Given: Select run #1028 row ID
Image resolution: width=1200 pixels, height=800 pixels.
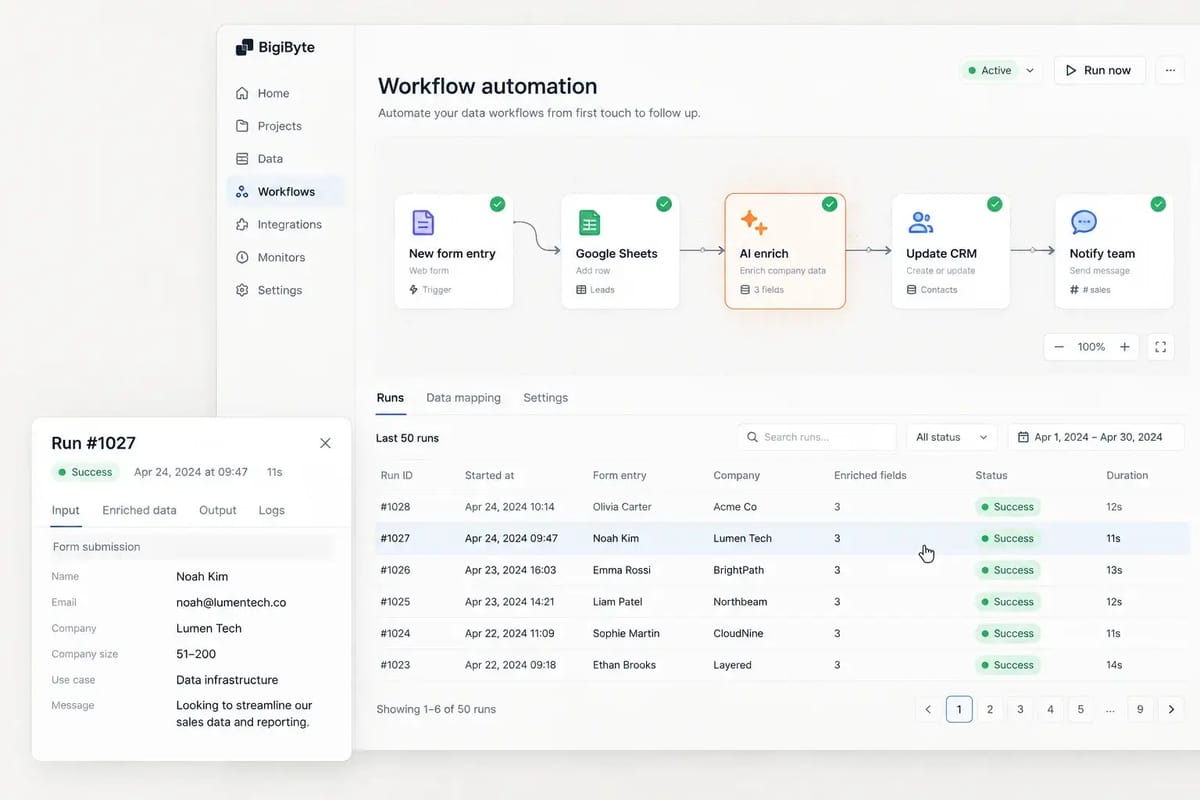Looking at the screenshot, I should [x=395, y=507].
